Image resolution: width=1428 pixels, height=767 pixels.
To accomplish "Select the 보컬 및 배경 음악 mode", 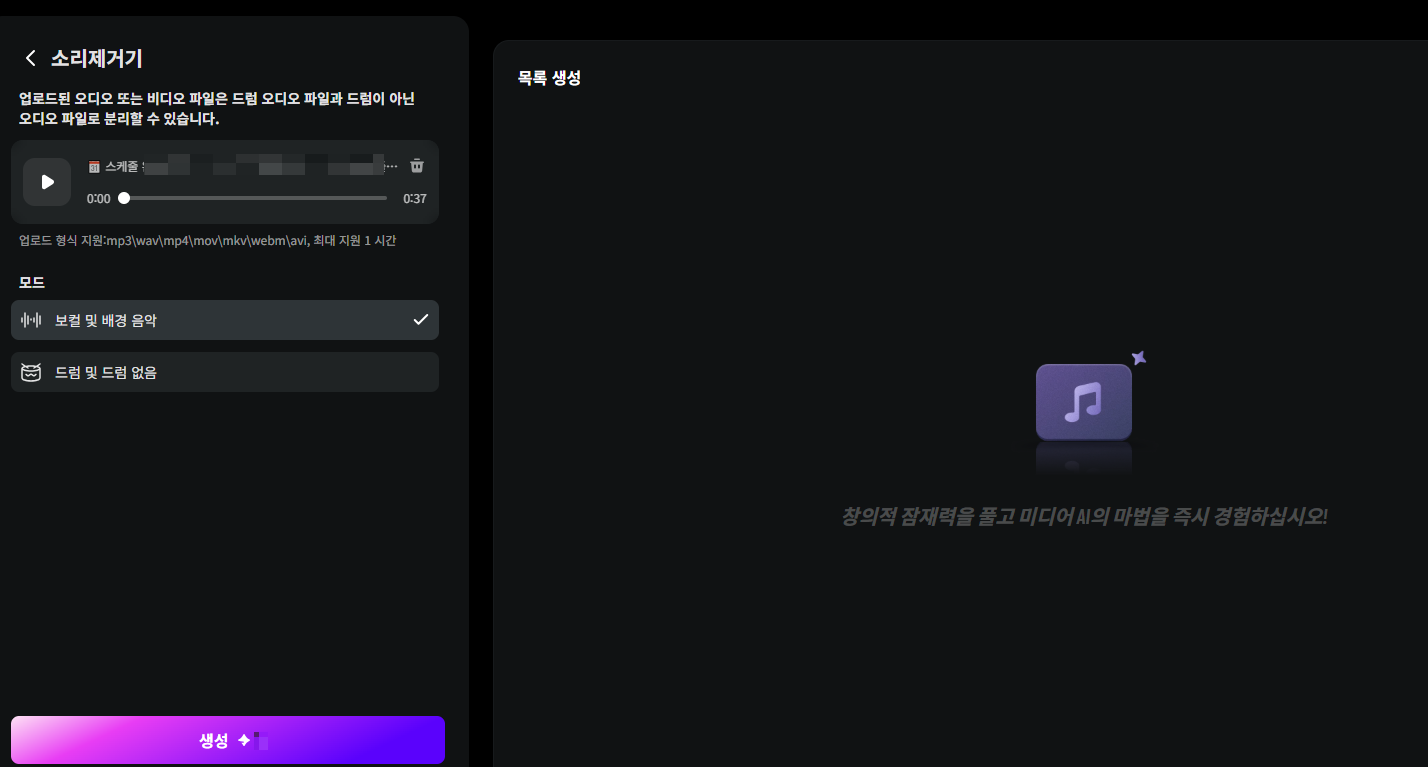I will point(225,320).
